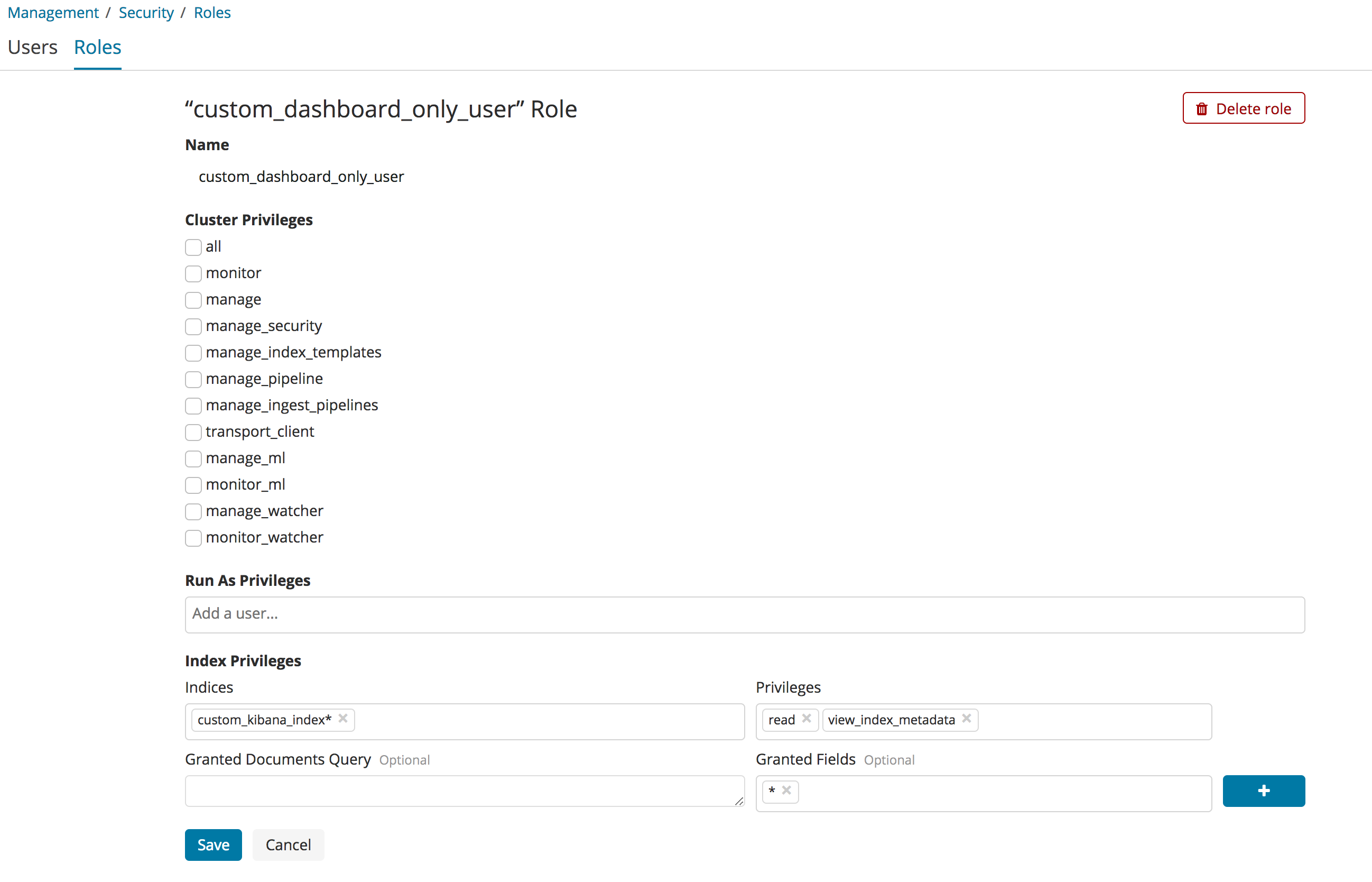Check the monitor_ml privilege
This screenshot has height=882, width=1372.
tap(193, 485)
